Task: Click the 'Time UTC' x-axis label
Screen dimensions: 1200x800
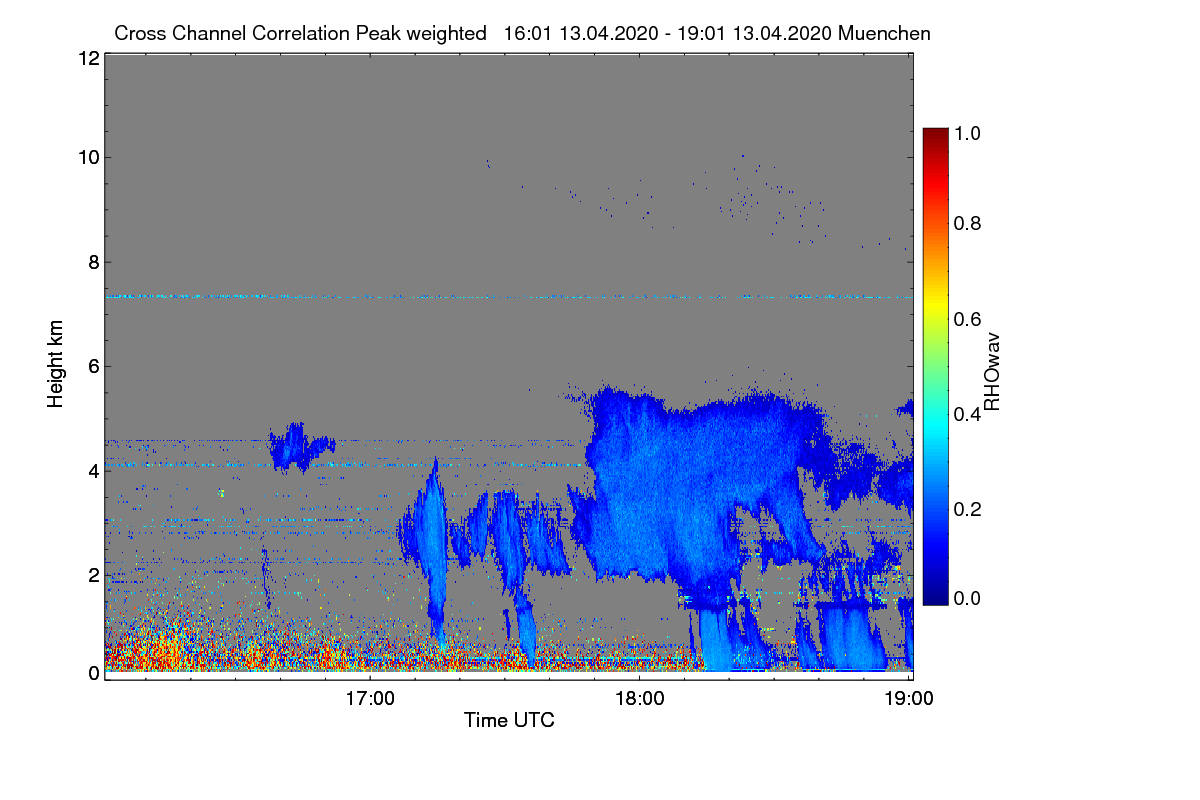Action: (x=509, y=719)
